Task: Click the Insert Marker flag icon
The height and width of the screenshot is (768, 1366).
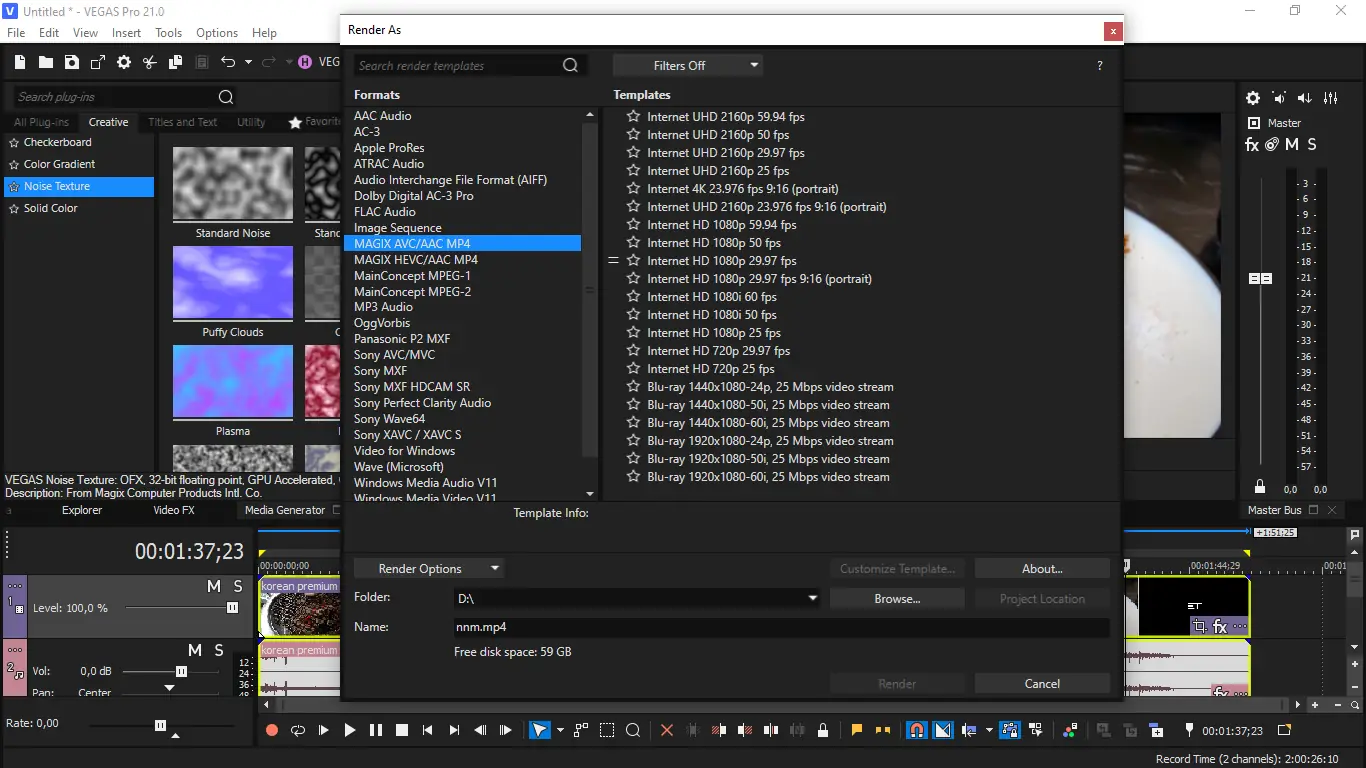Action: (856, 730)
